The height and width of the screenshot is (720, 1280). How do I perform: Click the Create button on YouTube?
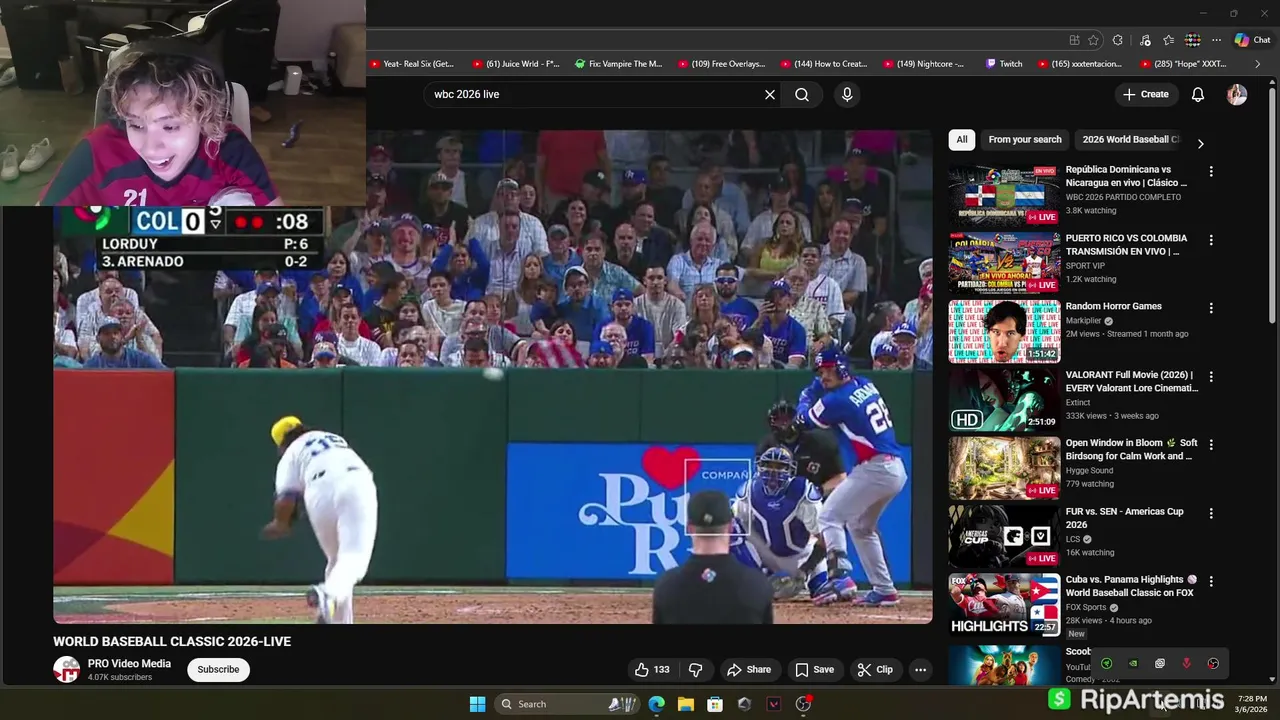1145,94
